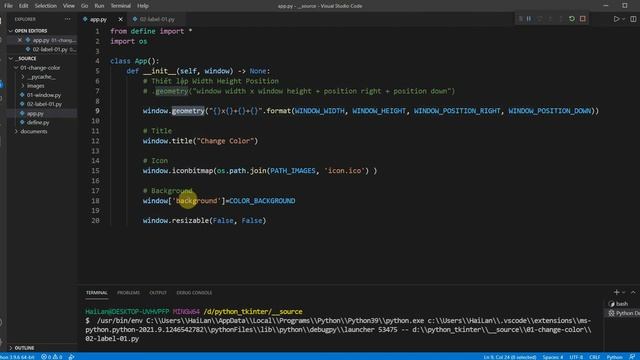
Task: Expand the images folder
Action: tap(36, 86)
